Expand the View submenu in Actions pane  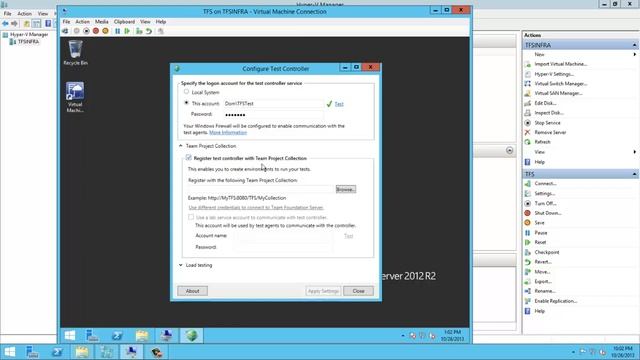point(635,152)
